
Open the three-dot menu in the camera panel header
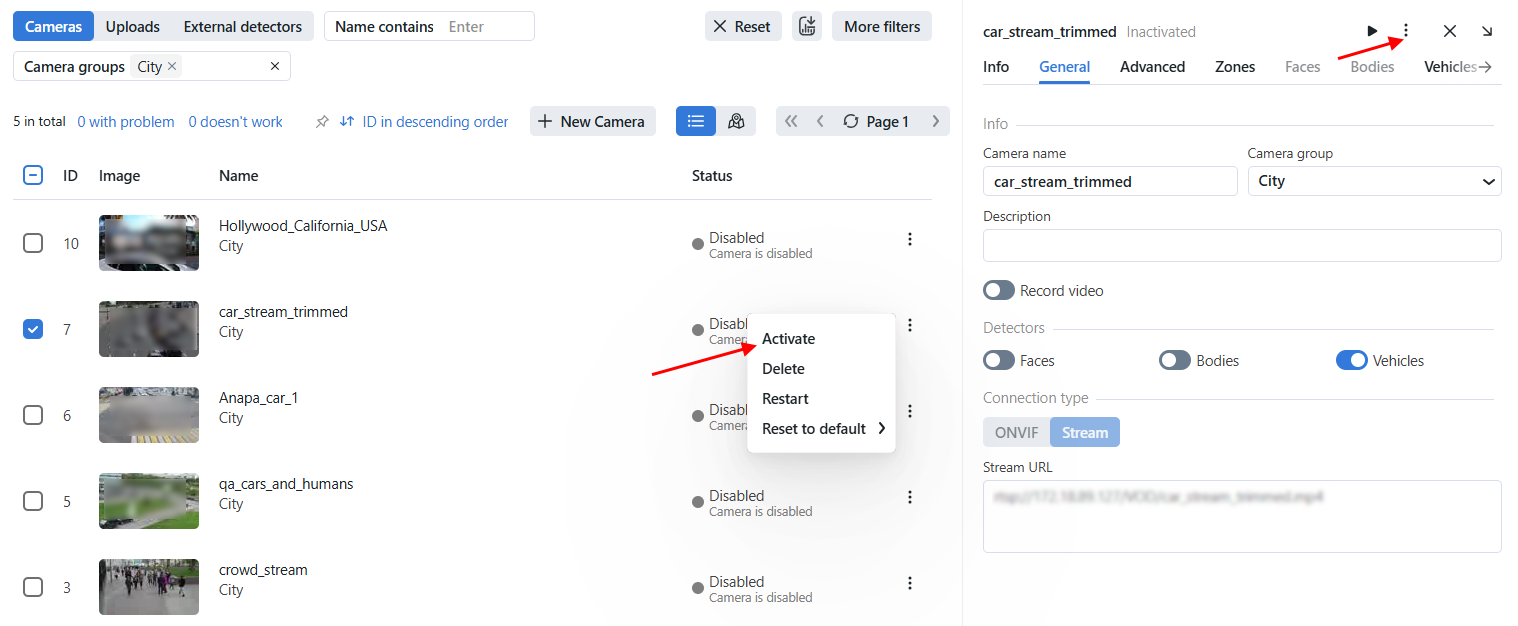click(1406, 31)
